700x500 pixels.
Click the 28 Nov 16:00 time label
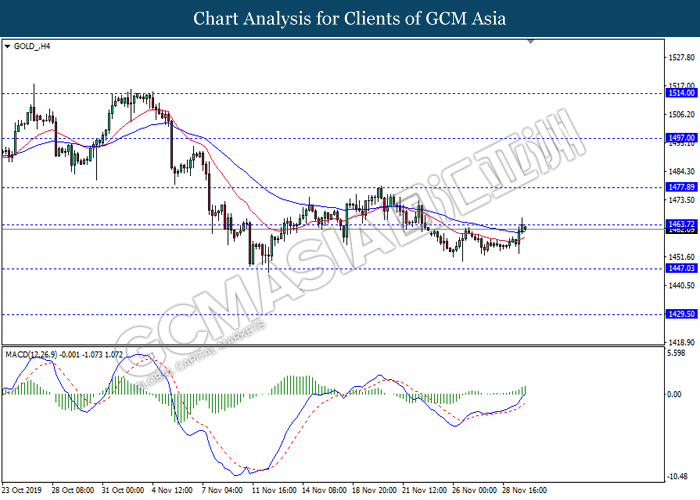click(x=525, y=490)
